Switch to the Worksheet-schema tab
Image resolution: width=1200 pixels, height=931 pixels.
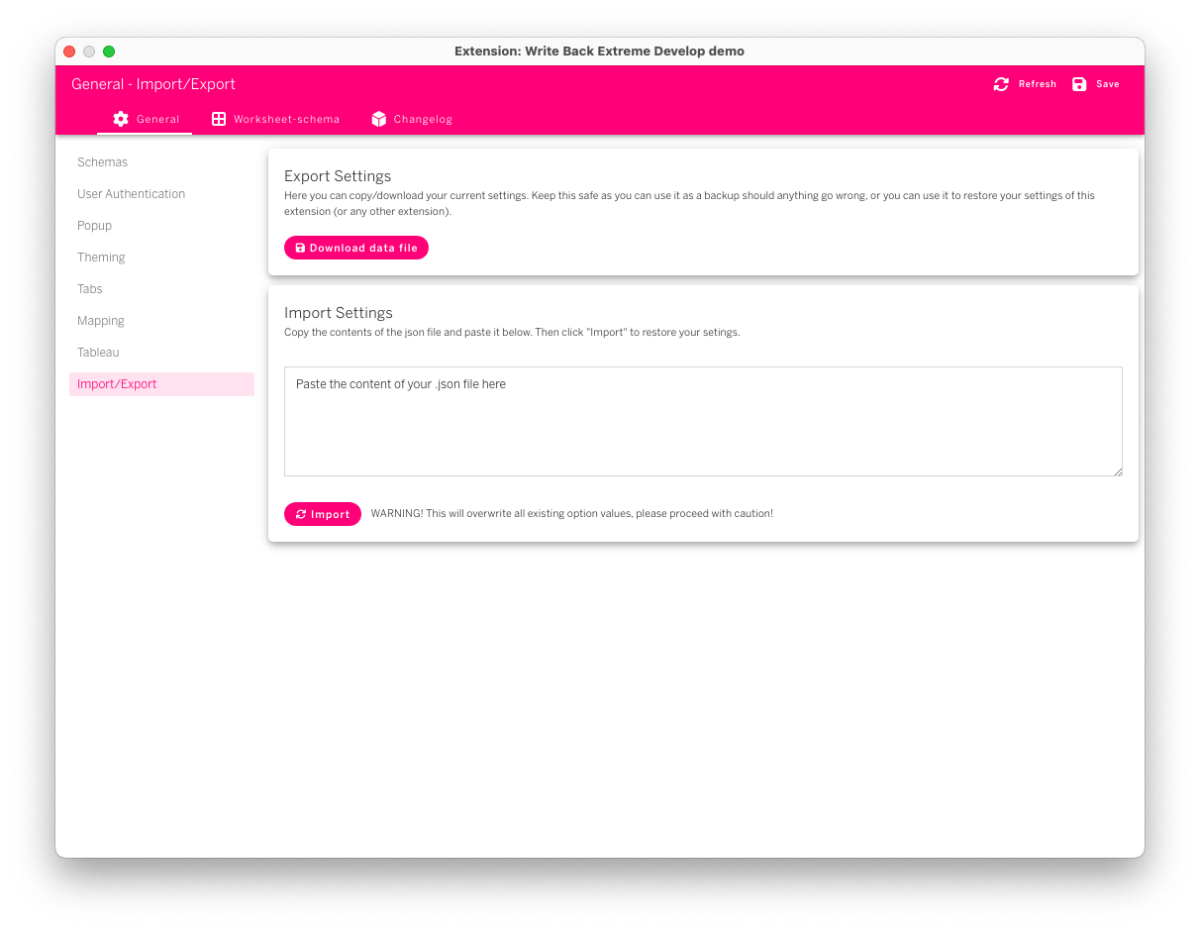point(286,118)
